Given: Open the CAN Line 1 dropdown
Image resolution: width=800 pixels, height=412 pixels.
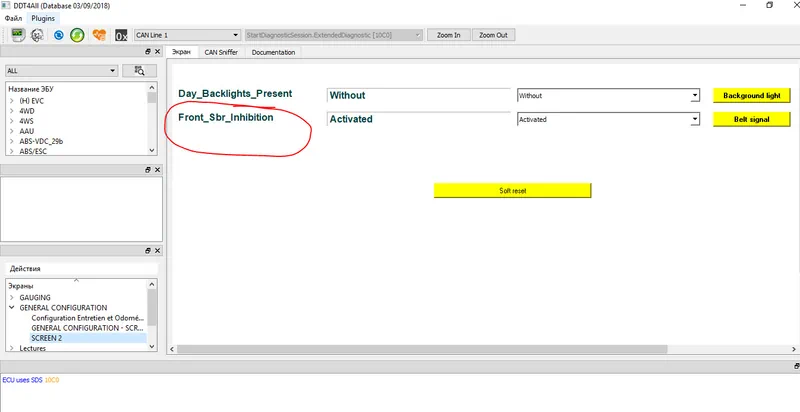Looking at the screenshot, I should point(187,35).
